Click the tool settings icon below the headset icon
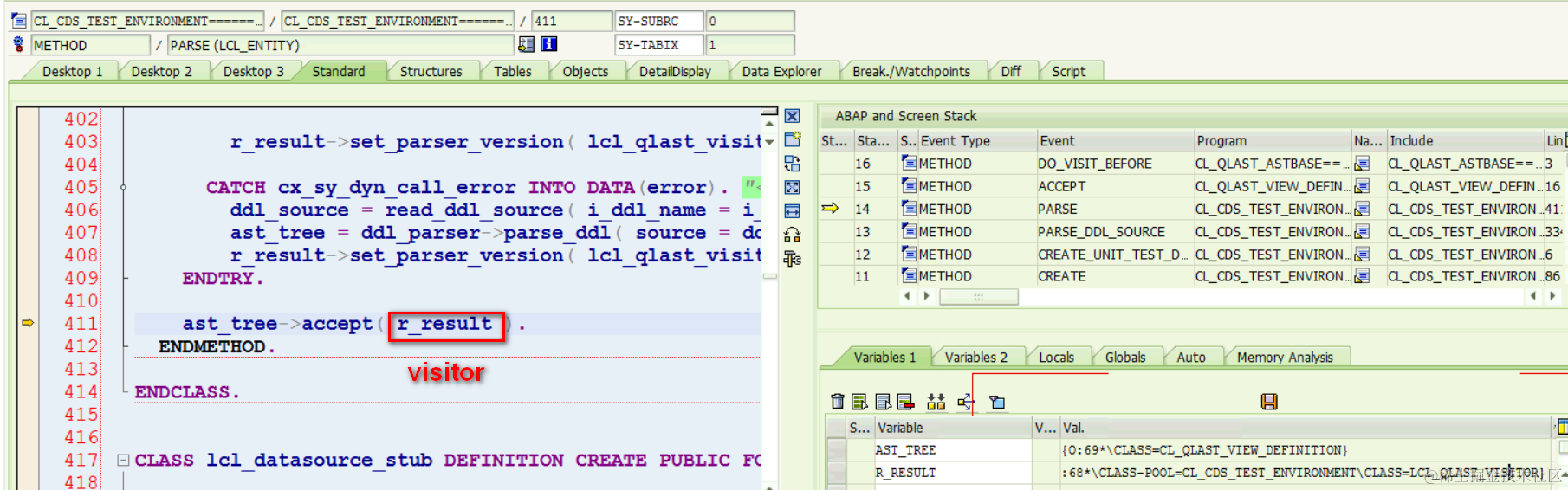This screenshot has height=490, width=1568. 792,258
